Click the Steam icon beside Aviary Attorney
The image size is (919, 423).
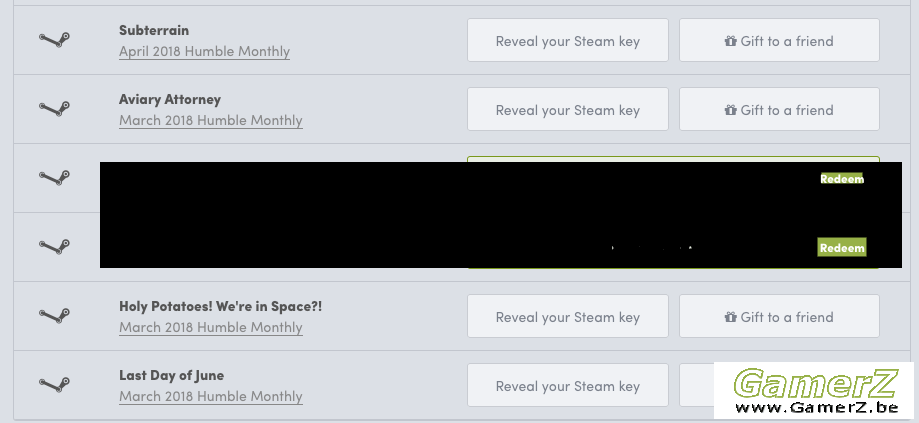coord(55,109)
